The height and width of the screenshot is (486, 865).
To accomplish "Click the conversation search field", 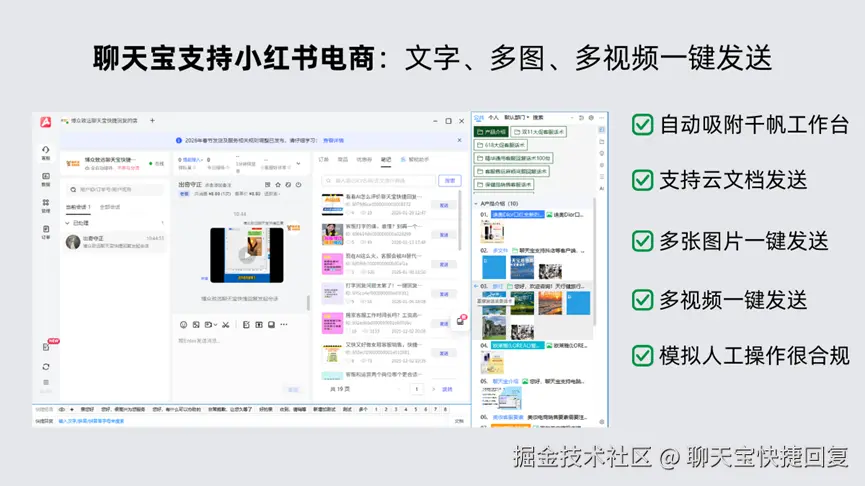I will [115, 190].
